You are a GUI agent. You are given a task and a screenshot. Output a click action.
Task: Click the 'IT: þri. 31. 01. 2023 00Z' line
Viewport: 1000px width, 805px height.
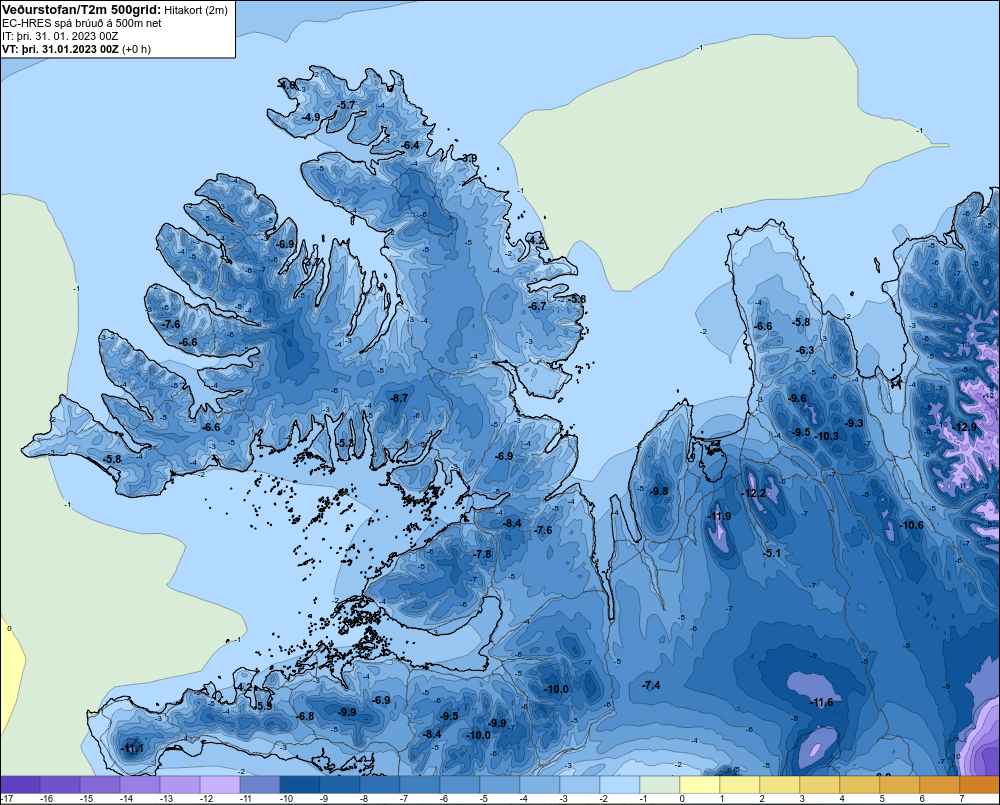click(60, 36)
